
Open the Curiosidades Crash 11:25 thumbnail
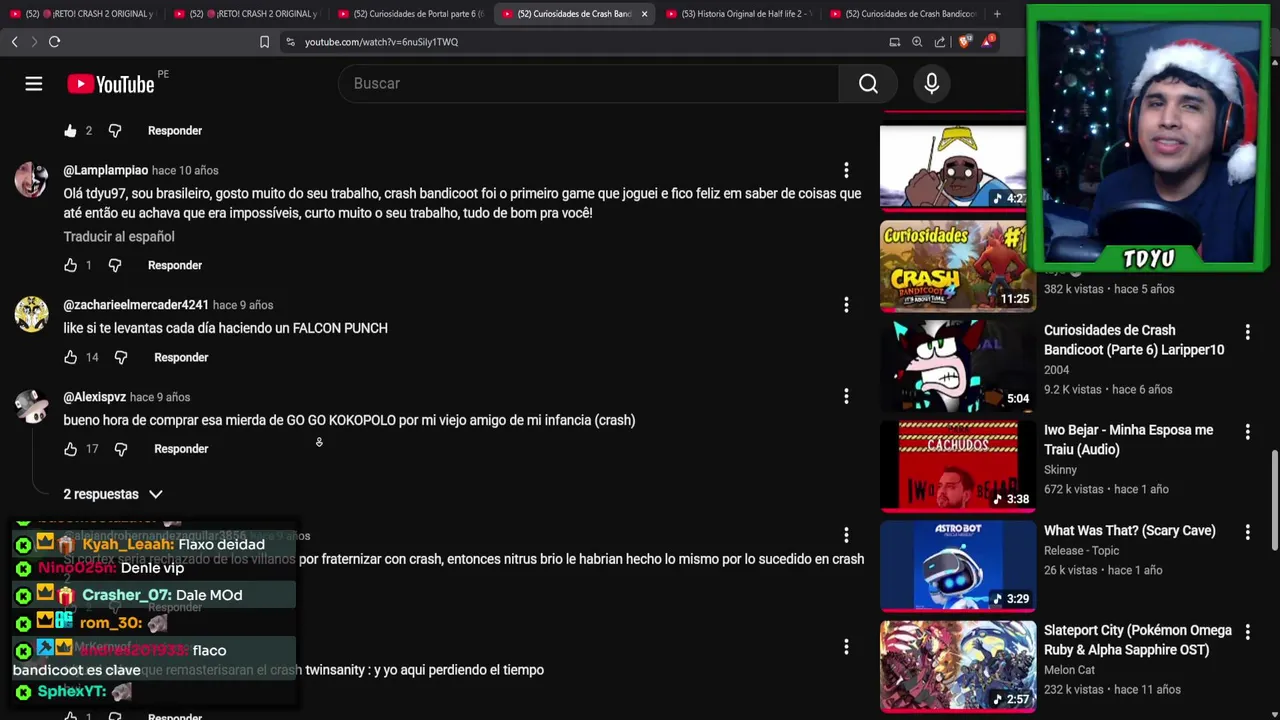[958, 266]
